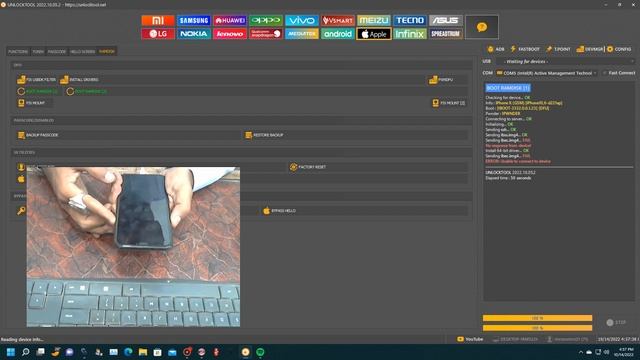
Task: Select the Vsmart brand logo
Action: click(x=338, y=20)
